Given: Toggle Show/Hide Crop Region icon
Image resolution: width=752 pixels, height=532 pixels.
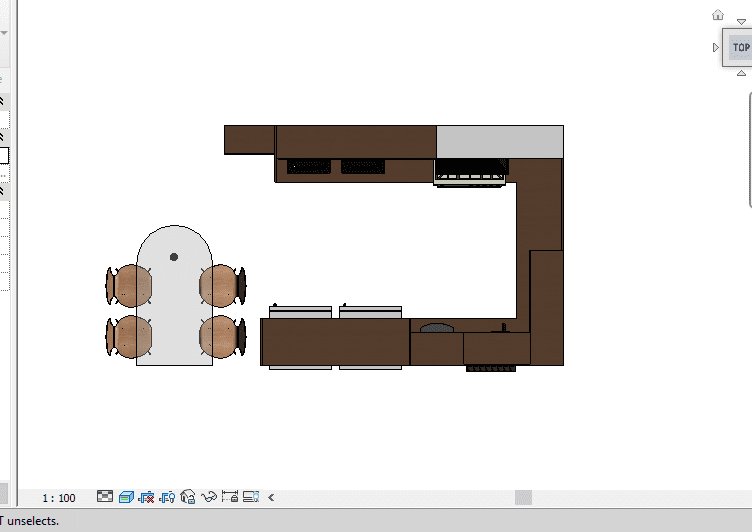Looking at the screenshot, I should pos(167,497).
